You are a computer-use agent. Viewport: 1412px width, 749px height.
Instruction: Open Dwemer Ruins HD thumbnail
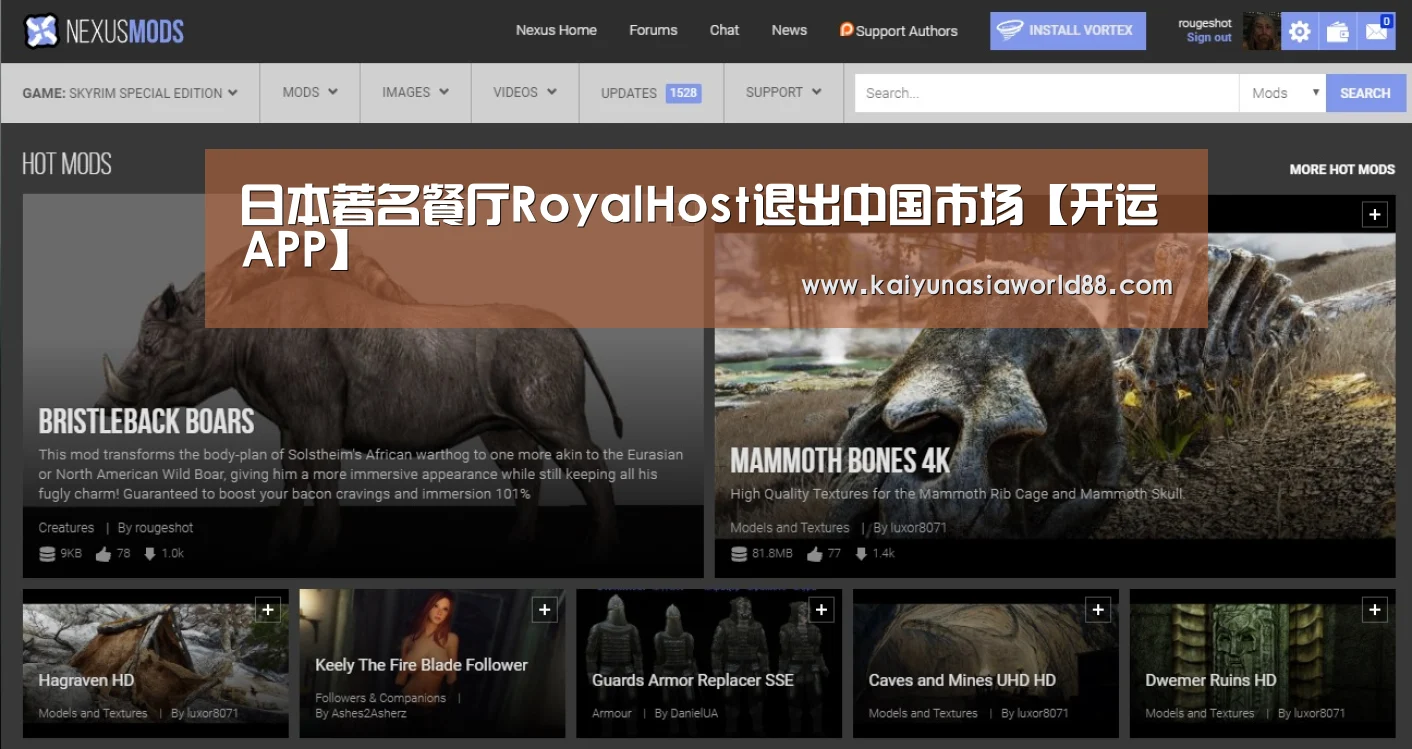click(1263, 663)
